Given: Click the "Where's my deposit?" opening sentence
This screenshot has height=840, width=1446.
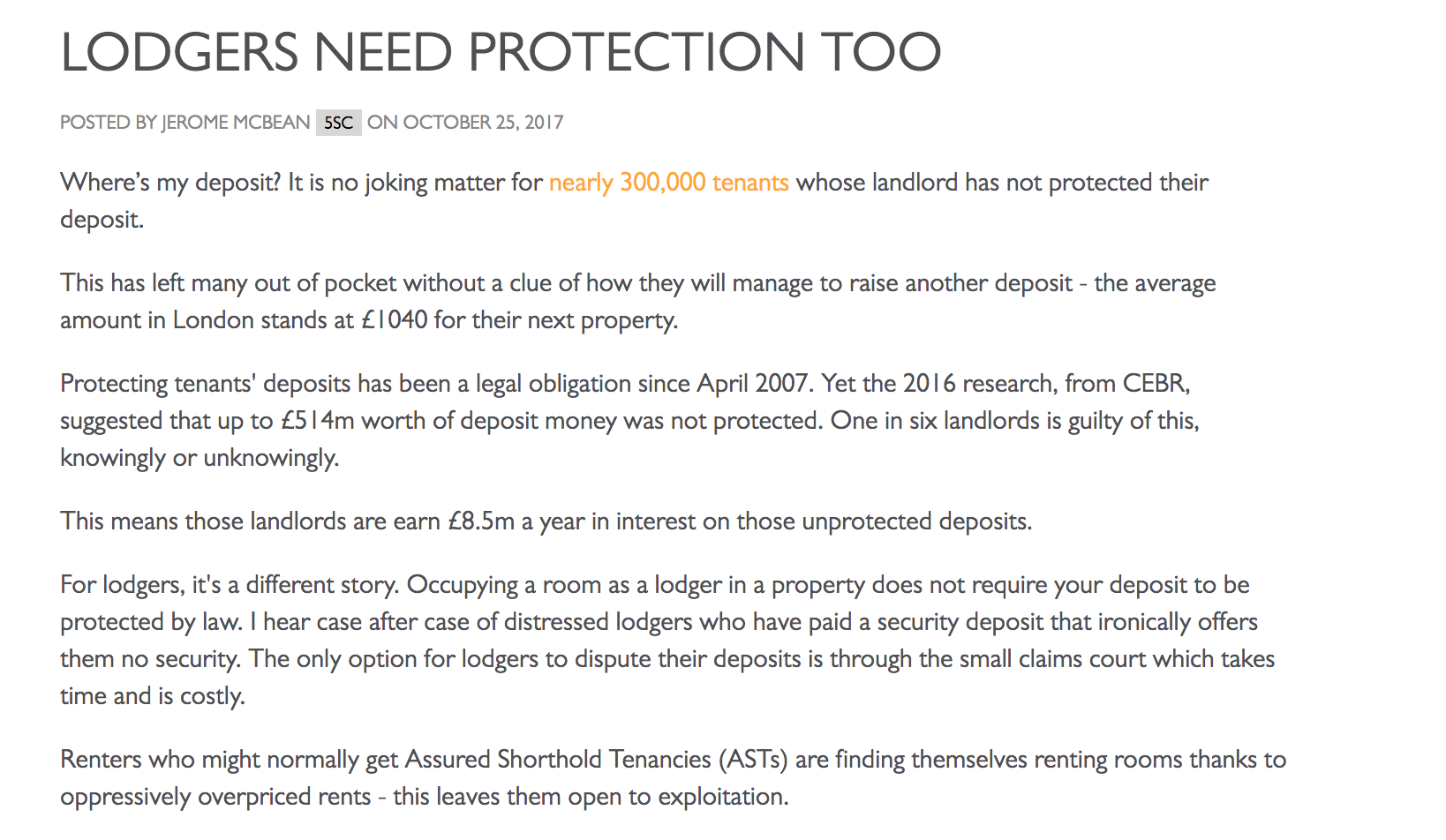Looking at the screenshot, I should [x=170, y=183].
